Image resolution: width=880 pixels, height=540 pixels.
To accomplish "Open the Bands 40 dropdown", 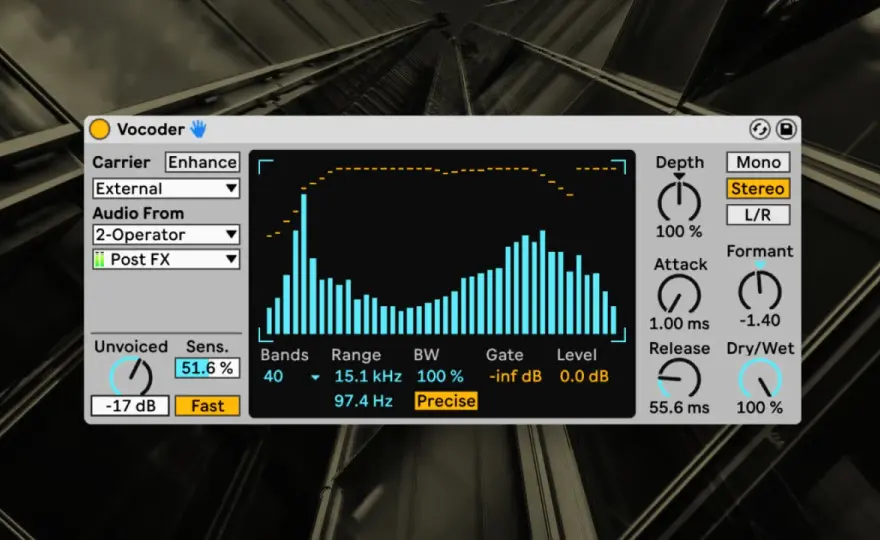I will coord(291,377).
